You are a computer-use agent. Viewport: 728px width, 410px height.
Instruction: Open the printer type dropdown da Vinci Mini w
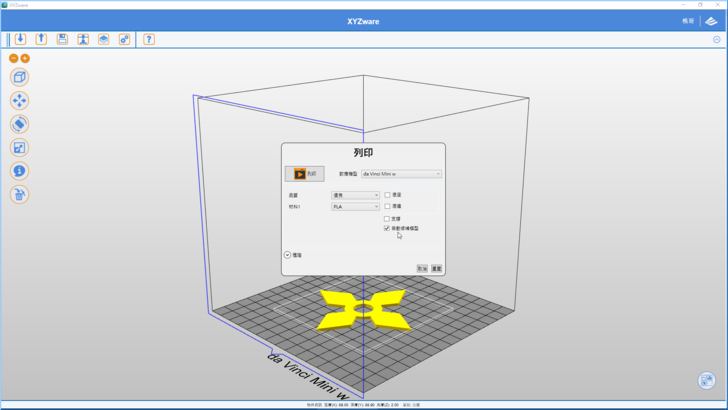(401, 174)
